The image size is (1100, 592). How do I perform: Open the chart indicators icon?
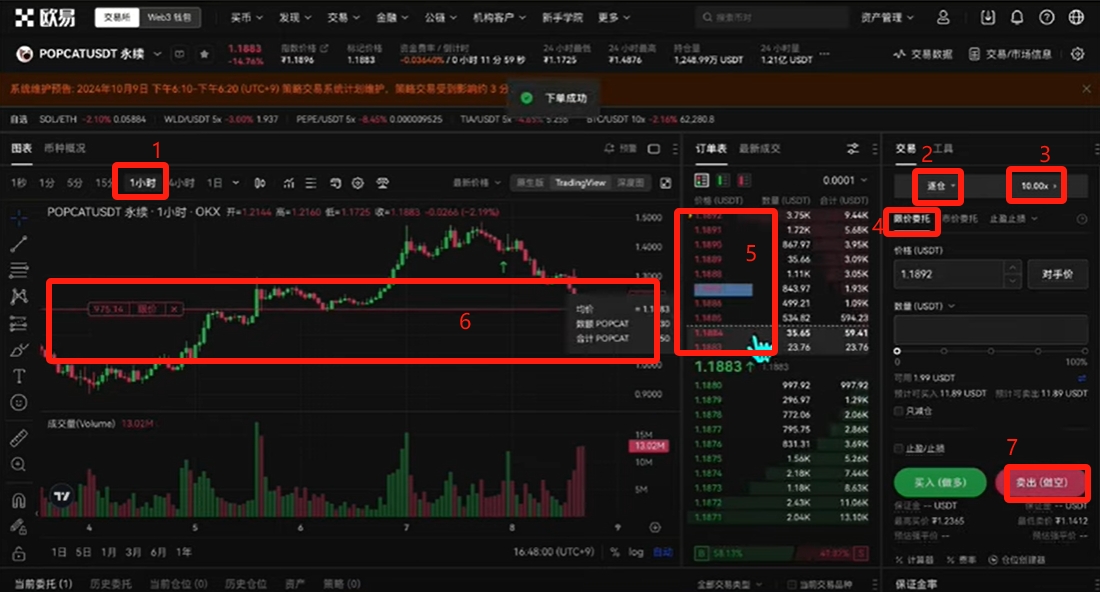coord(288,183)
